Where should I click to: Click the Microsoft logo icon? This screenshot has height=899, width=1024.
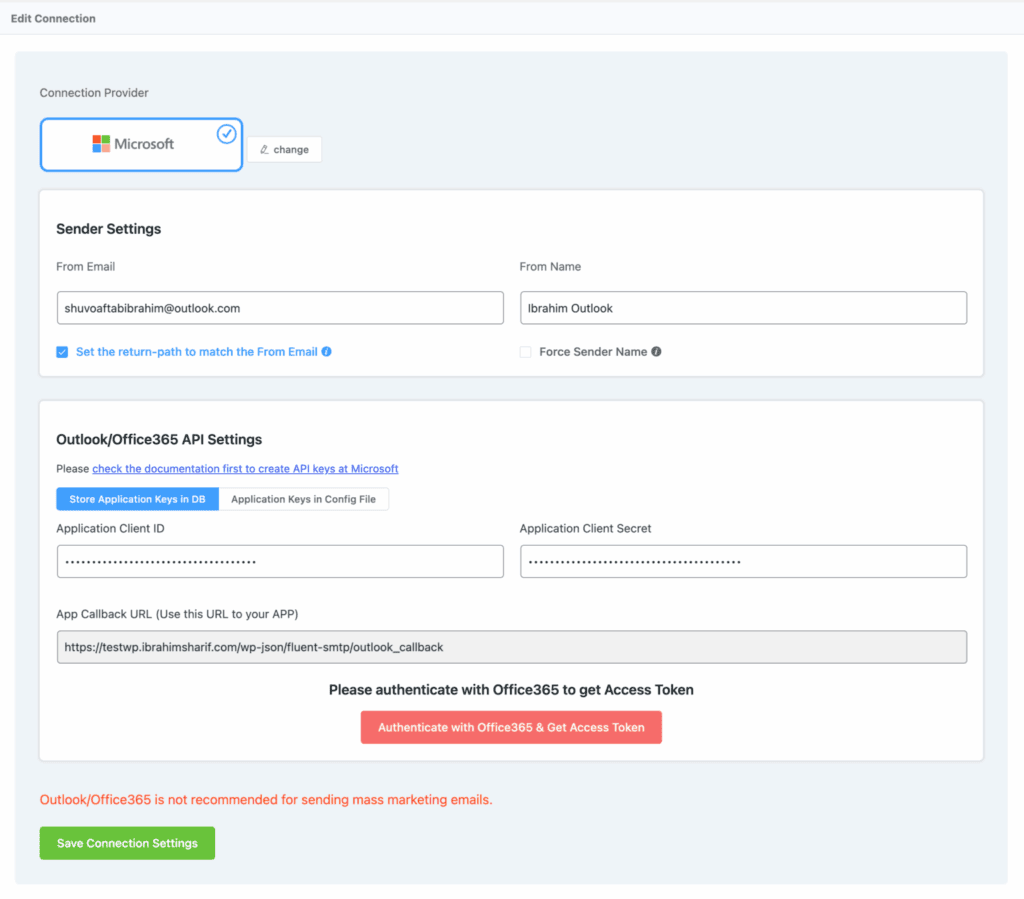point(100,144)
